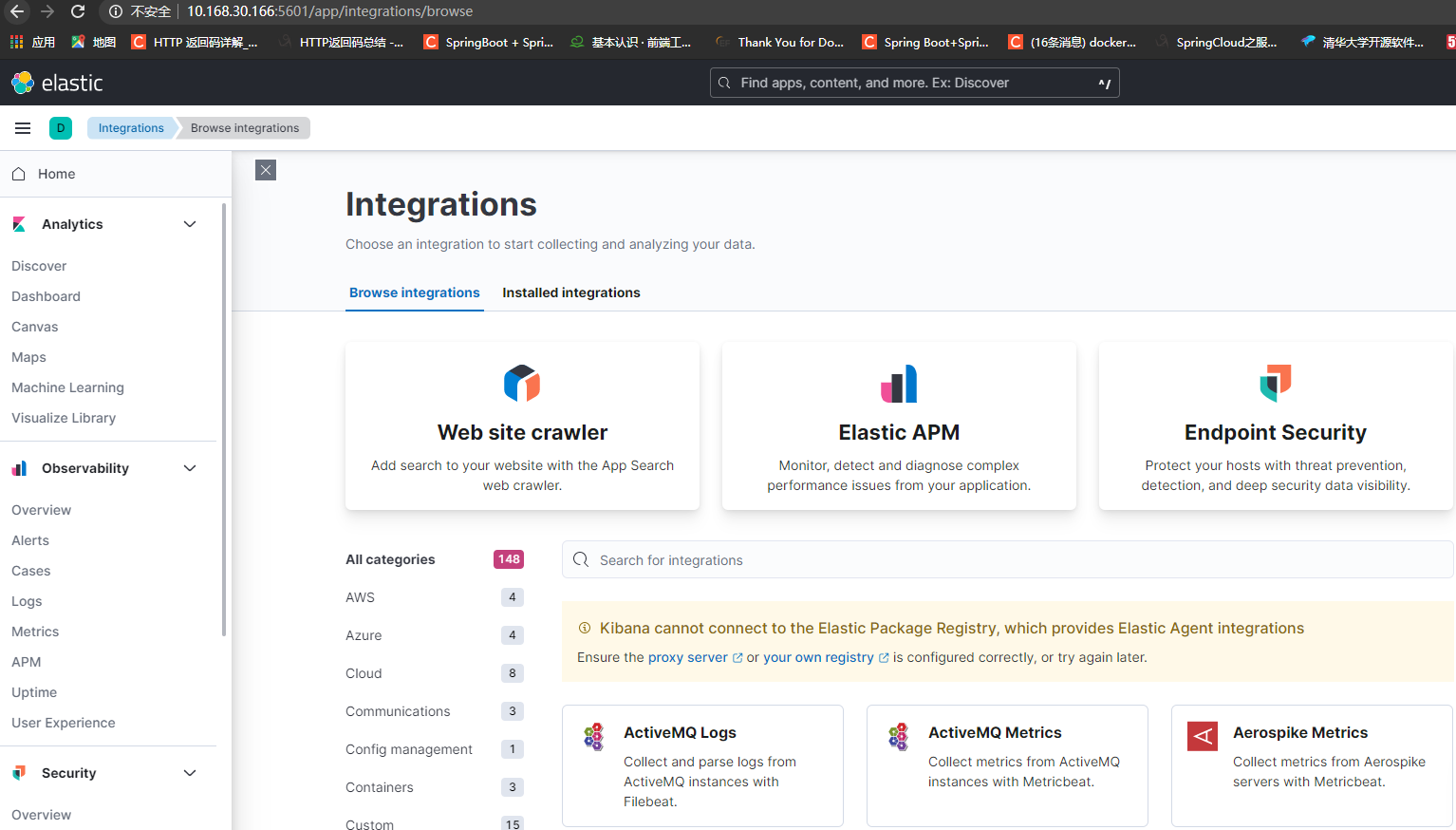
Task: Click the warning icon in registry callout
Action: click(x=585, y=628)
